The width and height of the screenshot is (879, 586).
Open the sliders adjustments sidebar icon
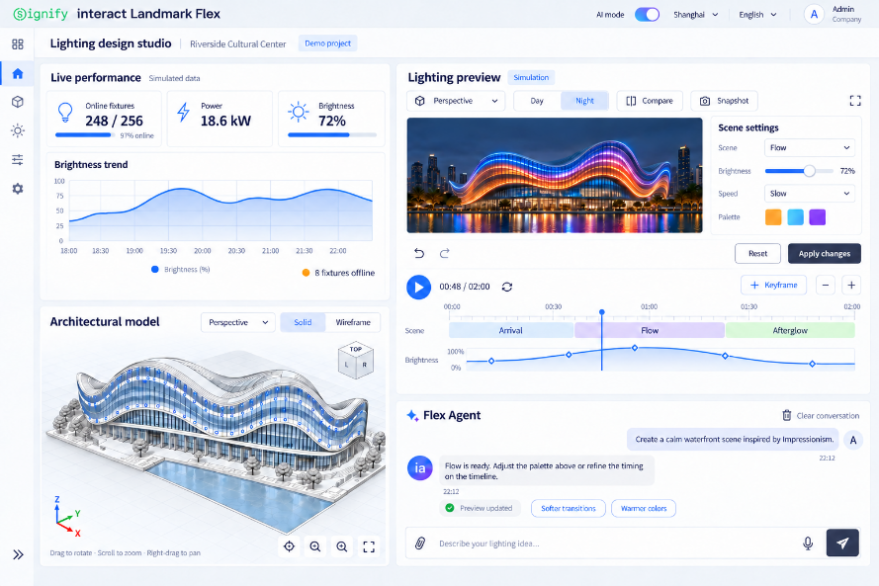pyautogui.click(x=17, y=160)
